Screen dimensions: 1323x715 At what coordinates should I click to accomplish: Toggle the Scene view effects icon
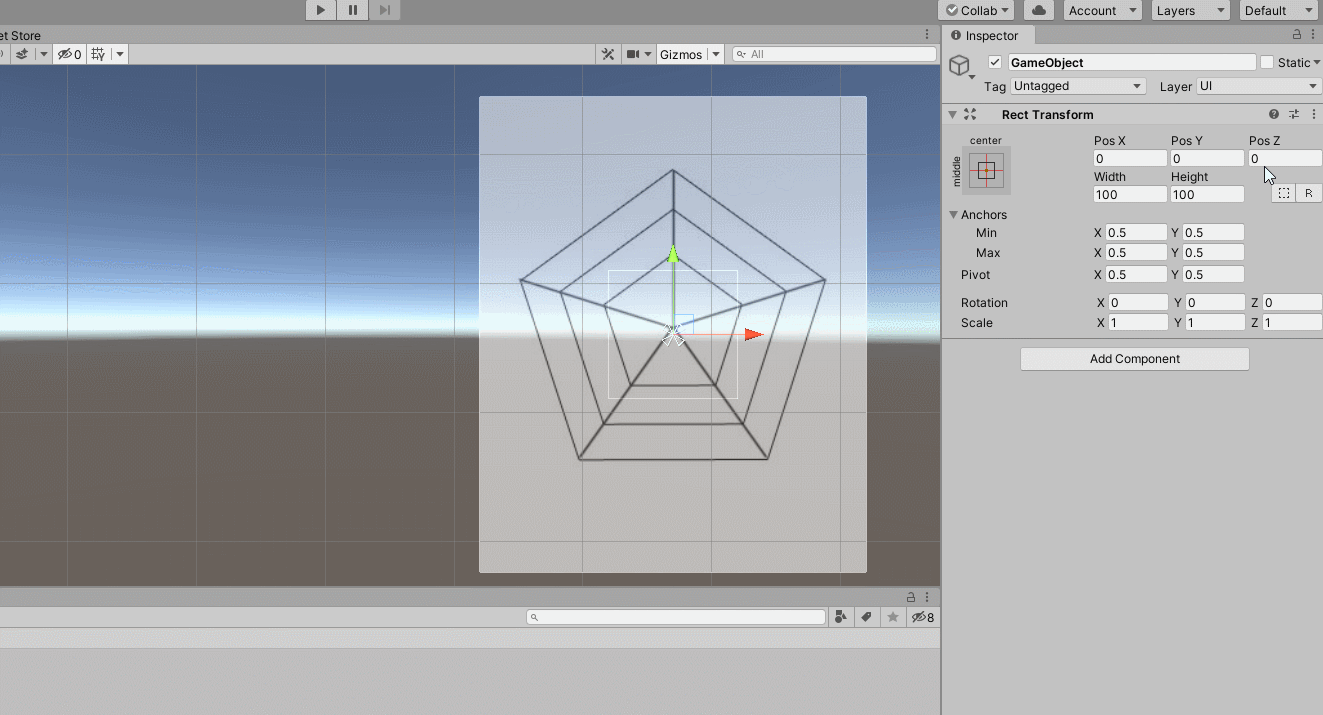tap(21, 54)
